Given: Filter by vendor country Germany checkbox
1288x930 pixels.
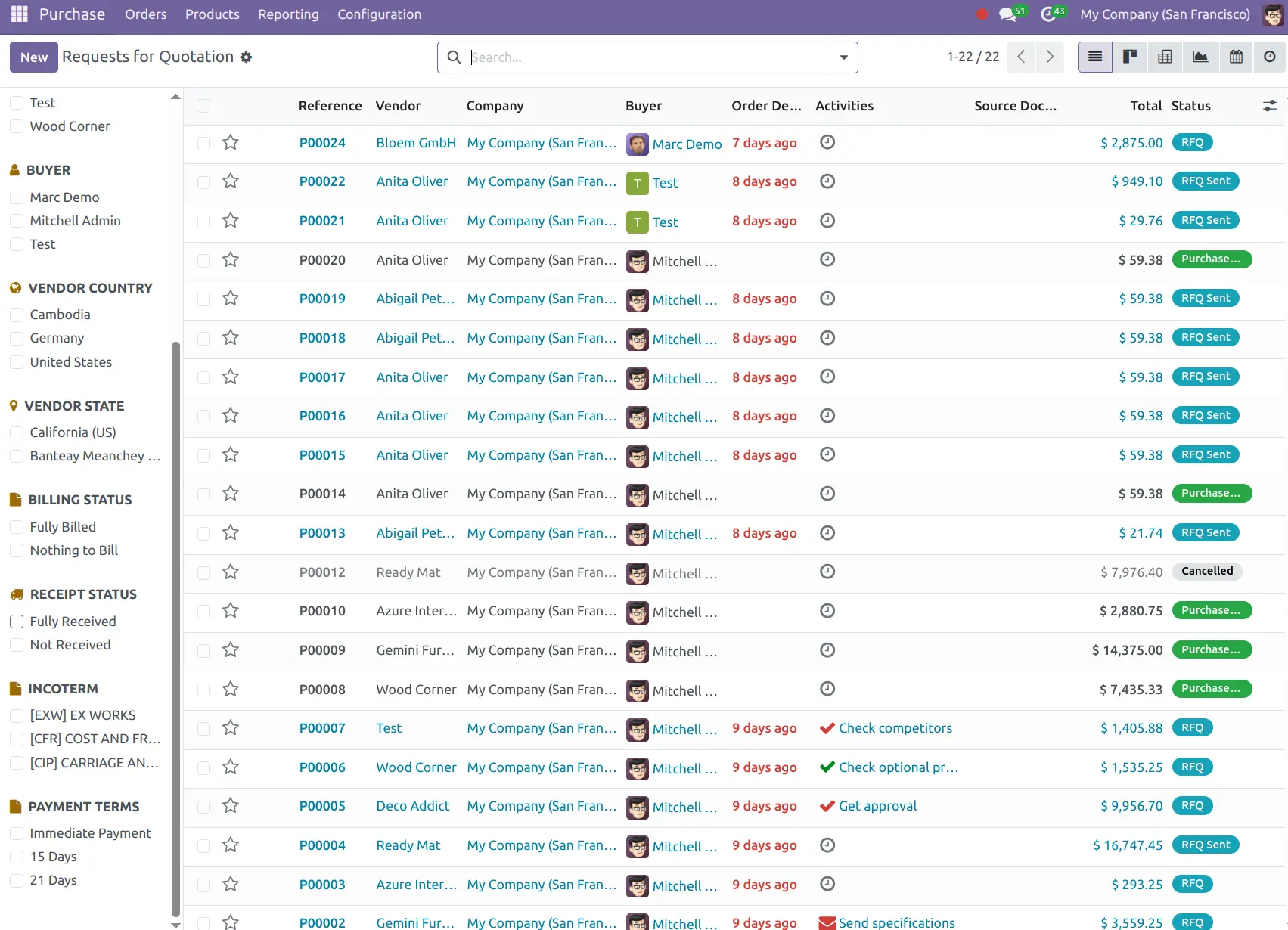Looking at the screenshot, I should pyautogui.click(x=17, y=338).
